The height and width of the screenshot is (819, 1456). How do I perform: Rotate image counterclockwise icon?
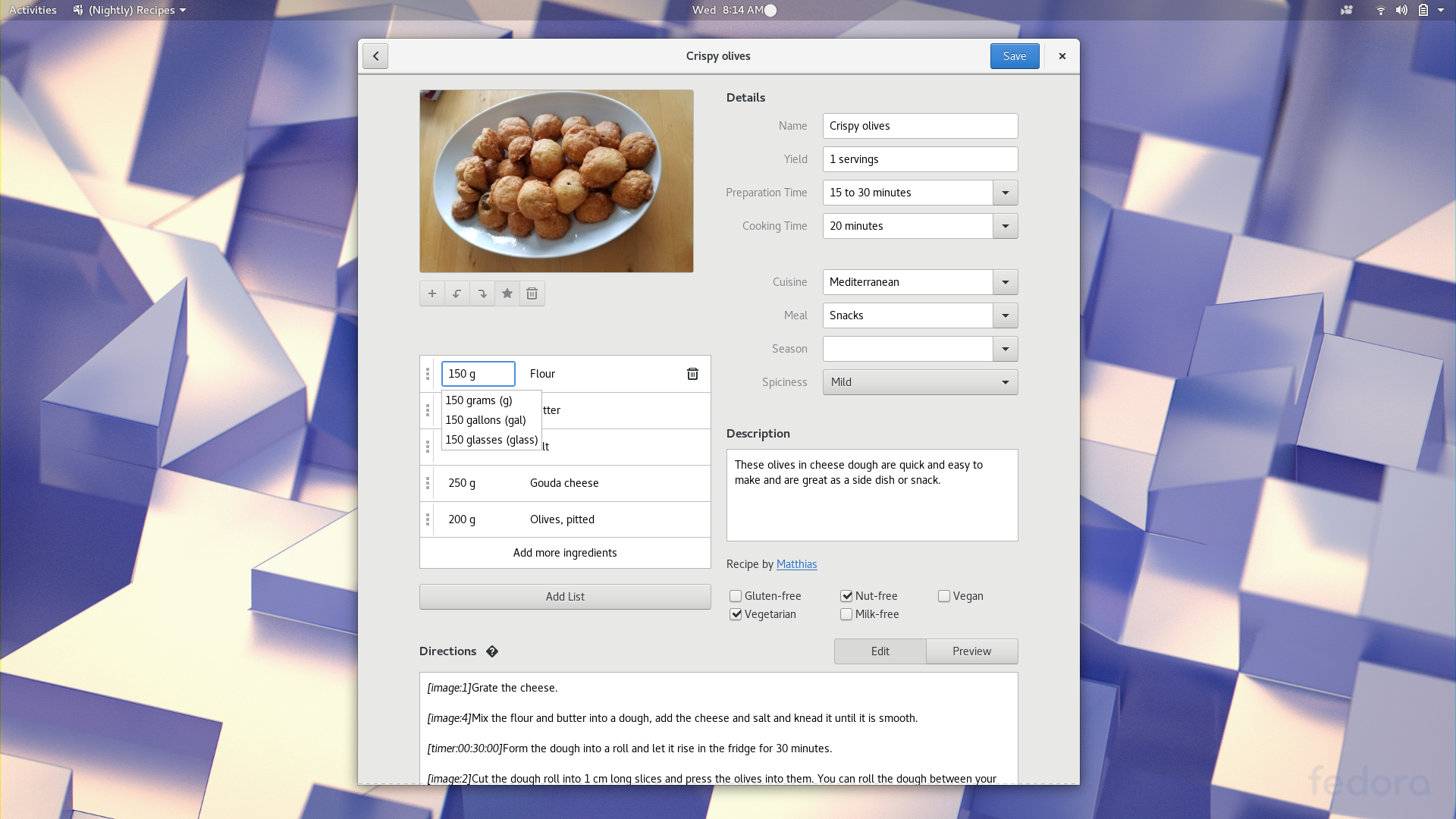[x=457, y=293]
